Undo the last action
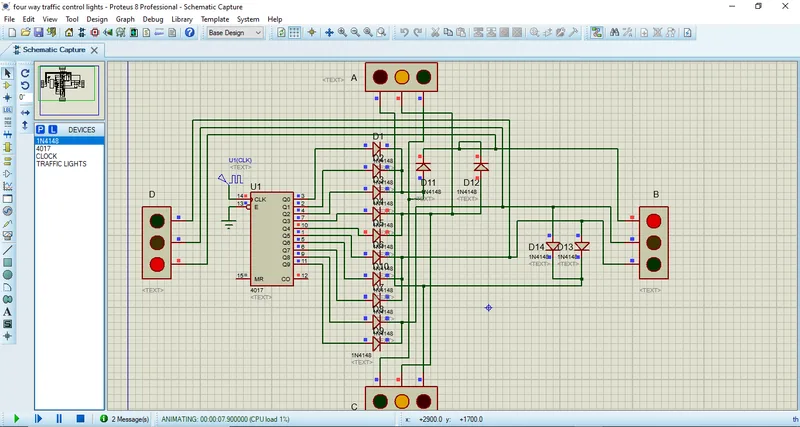Viewport: 800px width, 427px height. 404,33
